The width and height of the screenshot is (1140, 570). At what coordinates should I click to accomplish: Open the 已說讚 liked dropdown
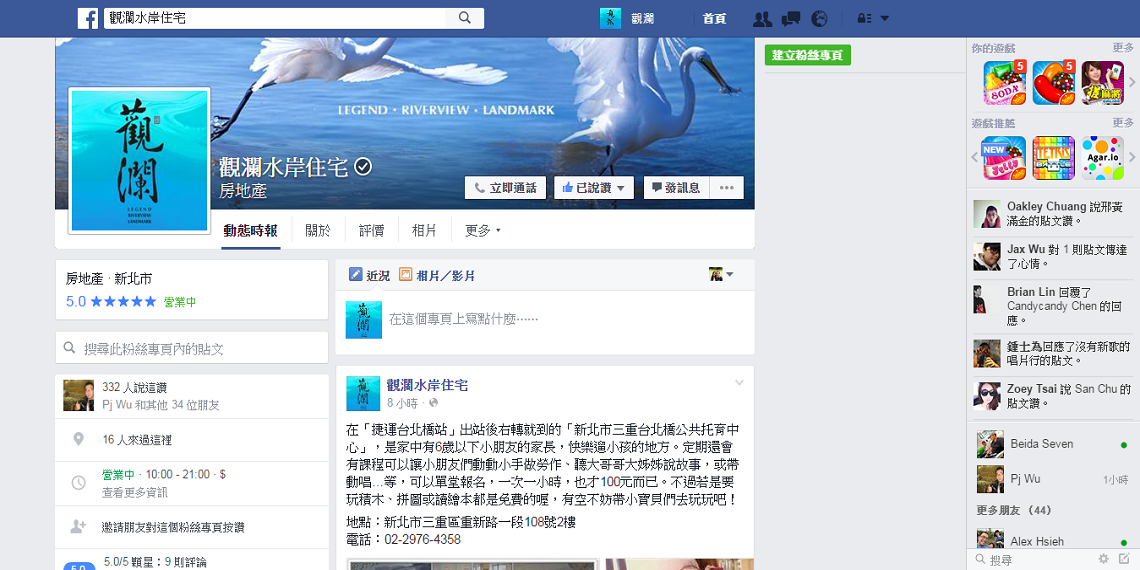click(593, 188)
